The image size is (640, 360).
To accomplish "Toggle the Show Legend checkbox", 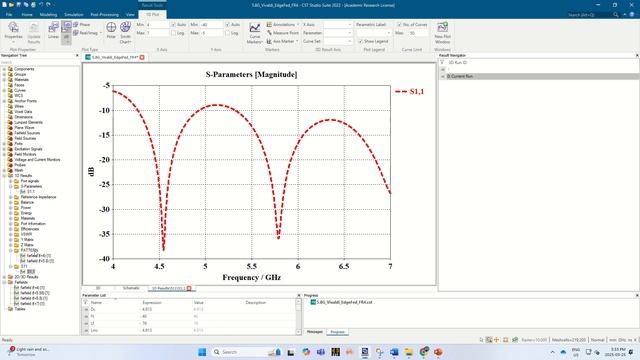I will [360, 41].
